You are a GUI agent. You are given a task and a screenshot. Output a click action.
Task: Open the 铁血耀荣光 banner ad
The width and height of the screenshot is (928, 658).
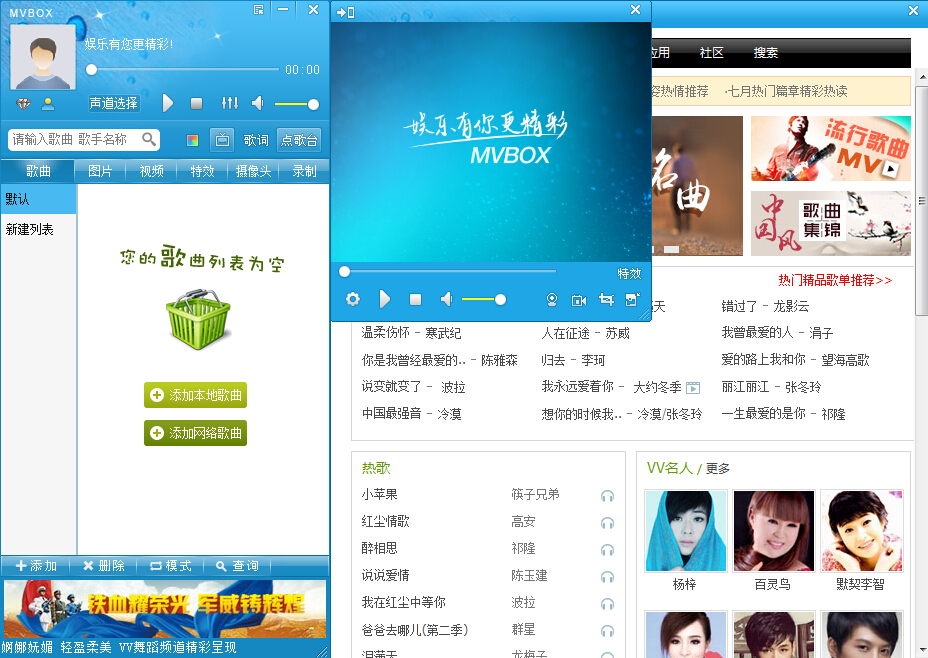pyautogui.click(x=165, y=609)
